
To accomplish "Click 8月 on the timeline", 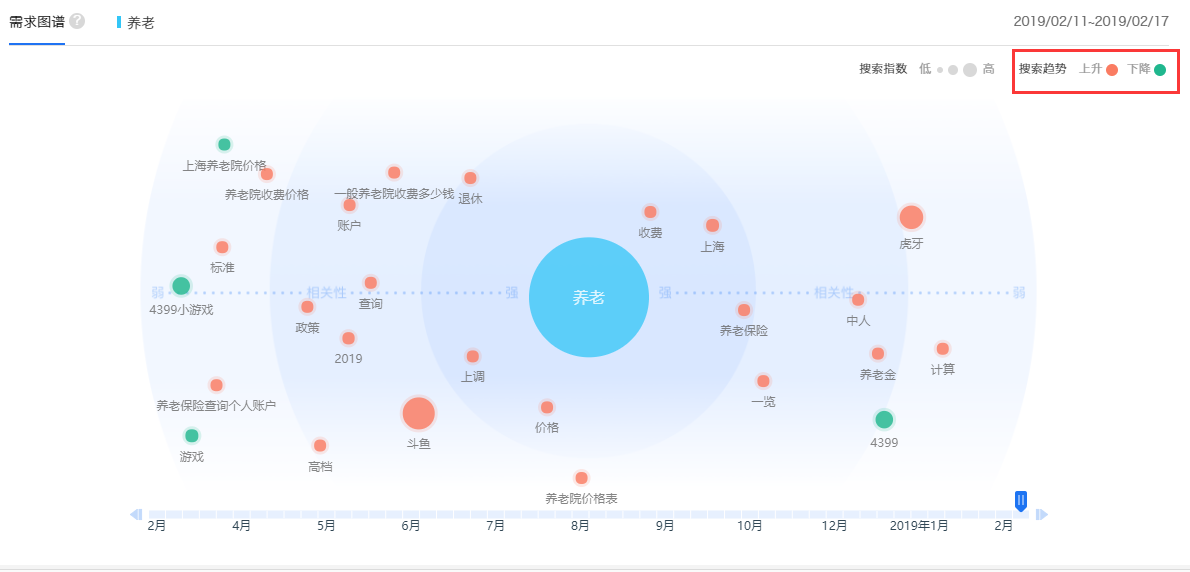I will coord(580,525).
